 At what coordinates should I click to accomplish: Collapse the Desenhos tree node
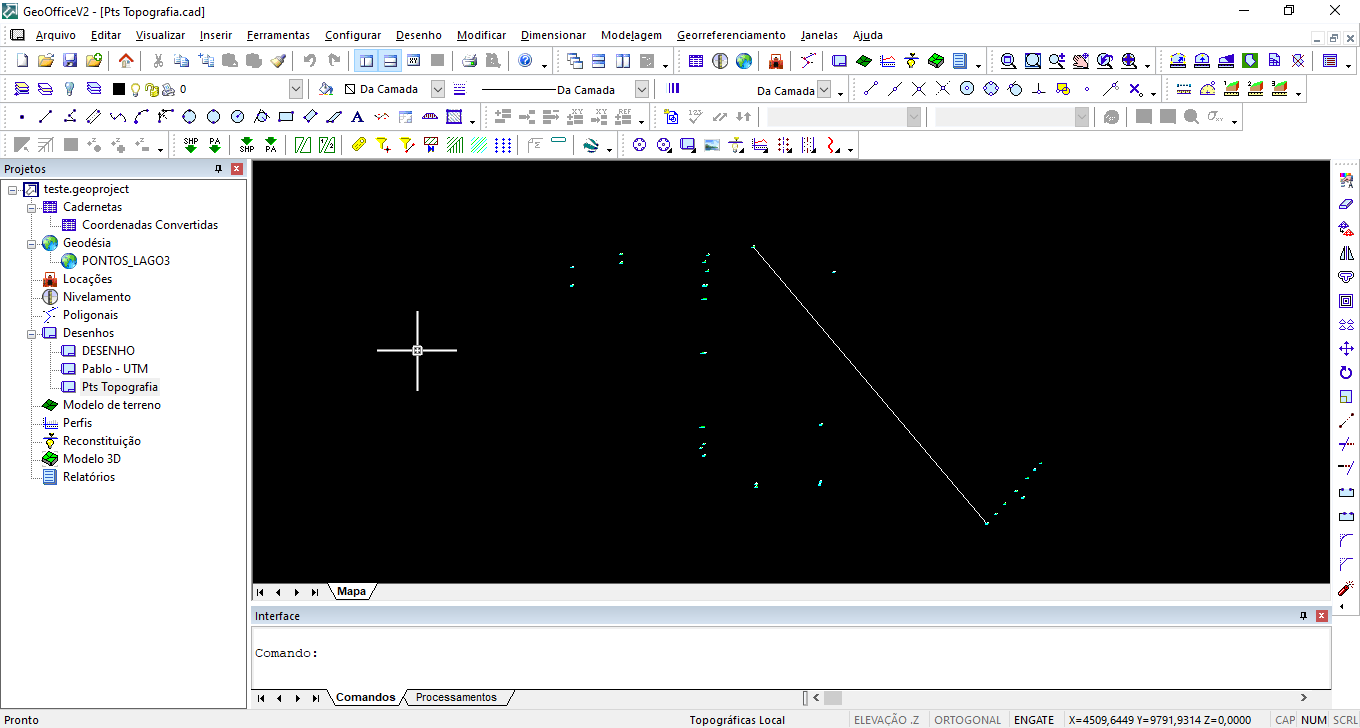point(32,333)
